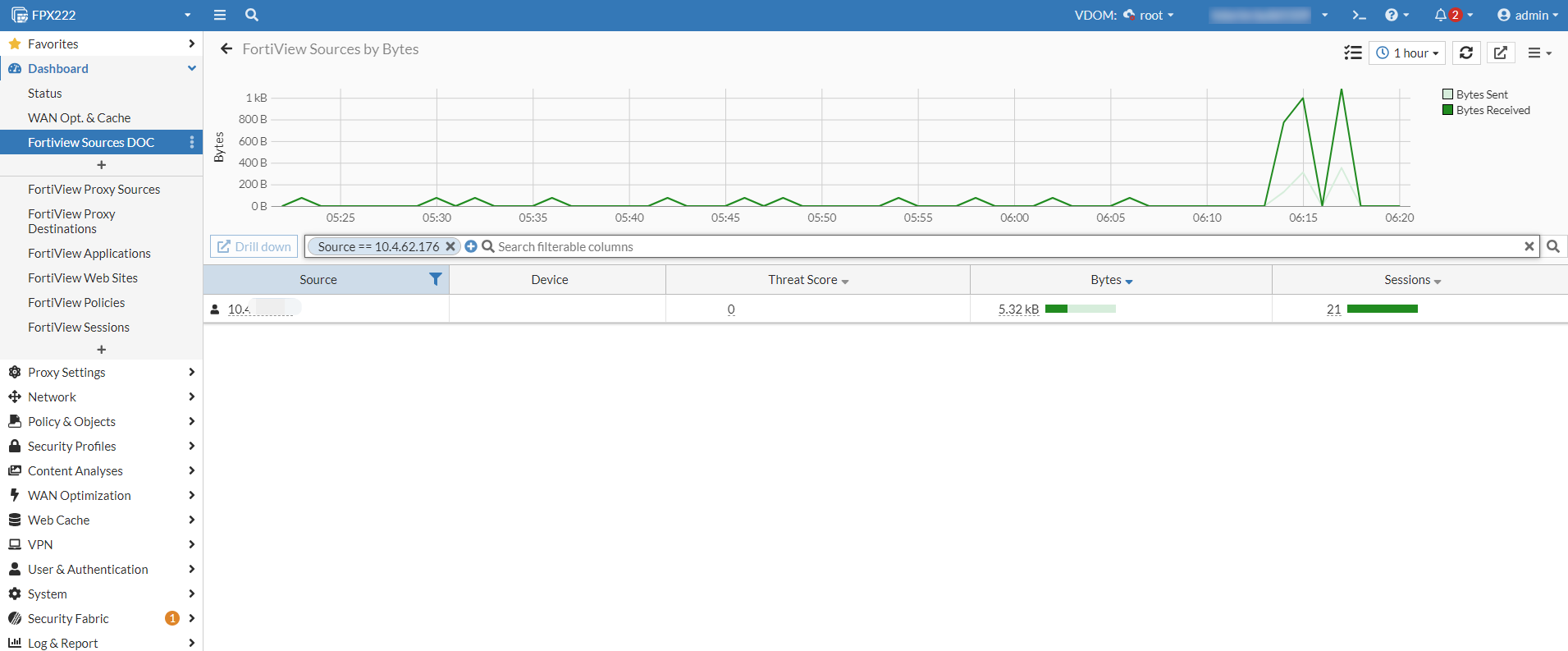Clear the search filter bar

coord(1529,246)
